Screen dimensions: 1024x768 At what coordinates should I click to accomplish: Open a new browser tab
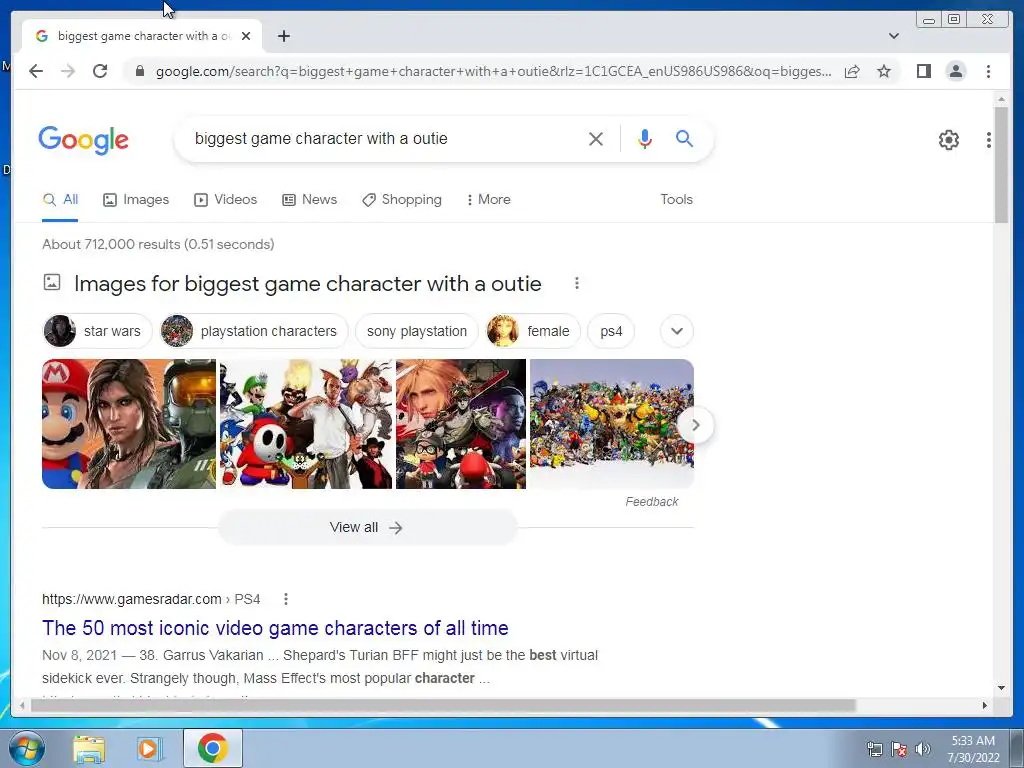point(283,36)
